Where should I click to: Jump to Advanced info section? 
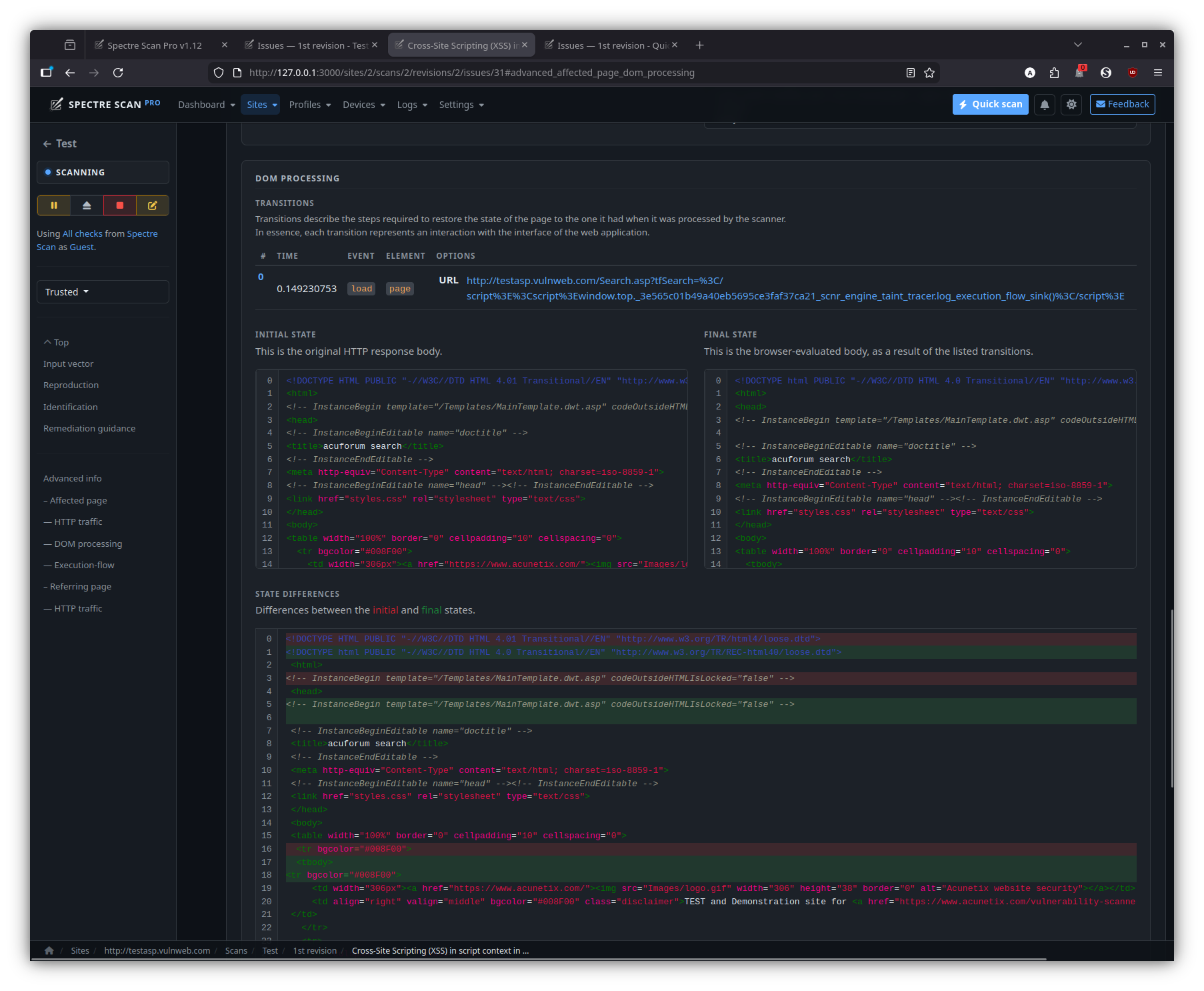[73, 479]
